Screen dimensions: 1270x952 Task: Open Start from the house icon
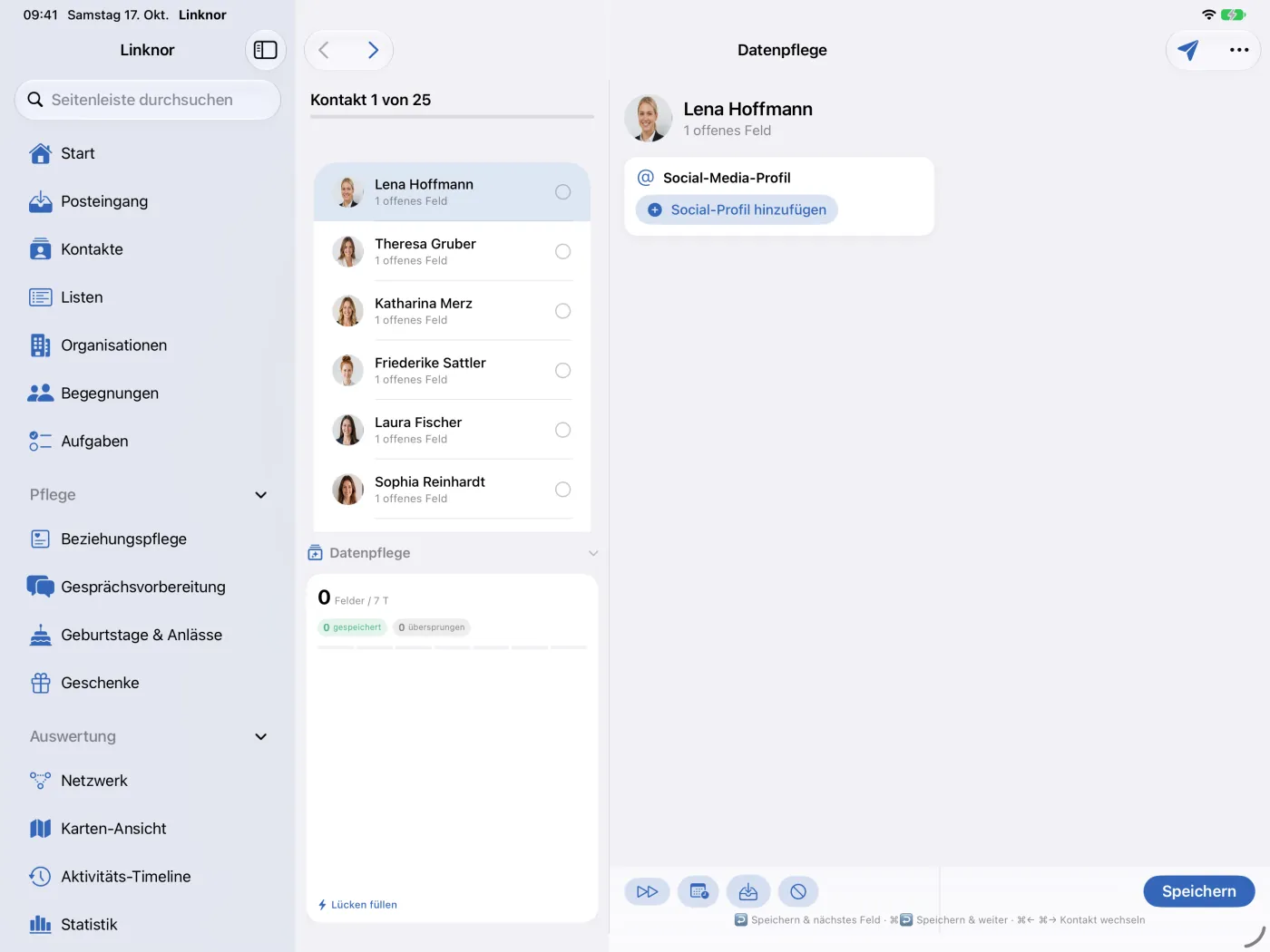click(41, 153)
